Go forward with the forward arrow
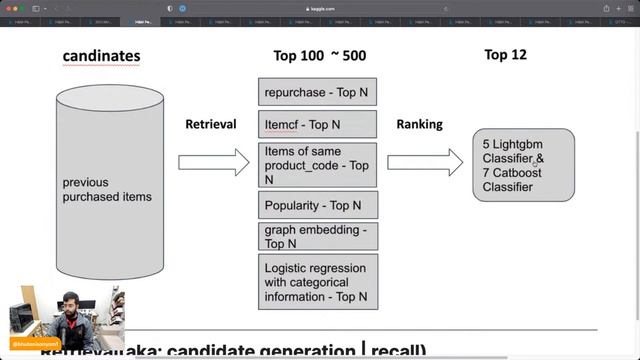The image size is (640, 360). (68, 9)
